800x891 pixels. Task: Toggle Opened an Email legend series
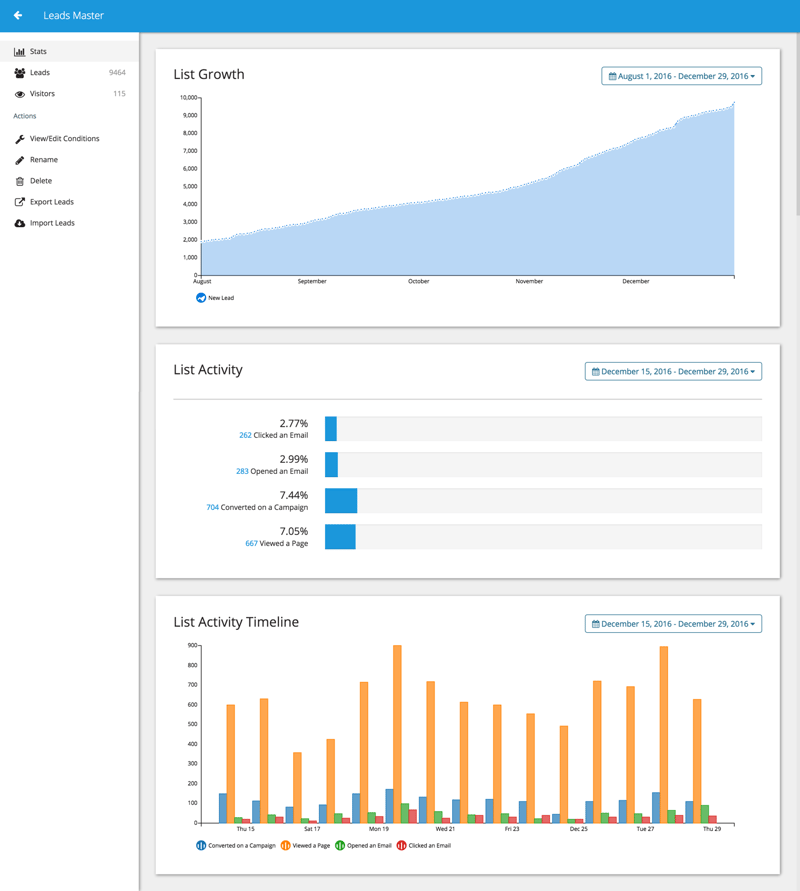click(364, 846)
